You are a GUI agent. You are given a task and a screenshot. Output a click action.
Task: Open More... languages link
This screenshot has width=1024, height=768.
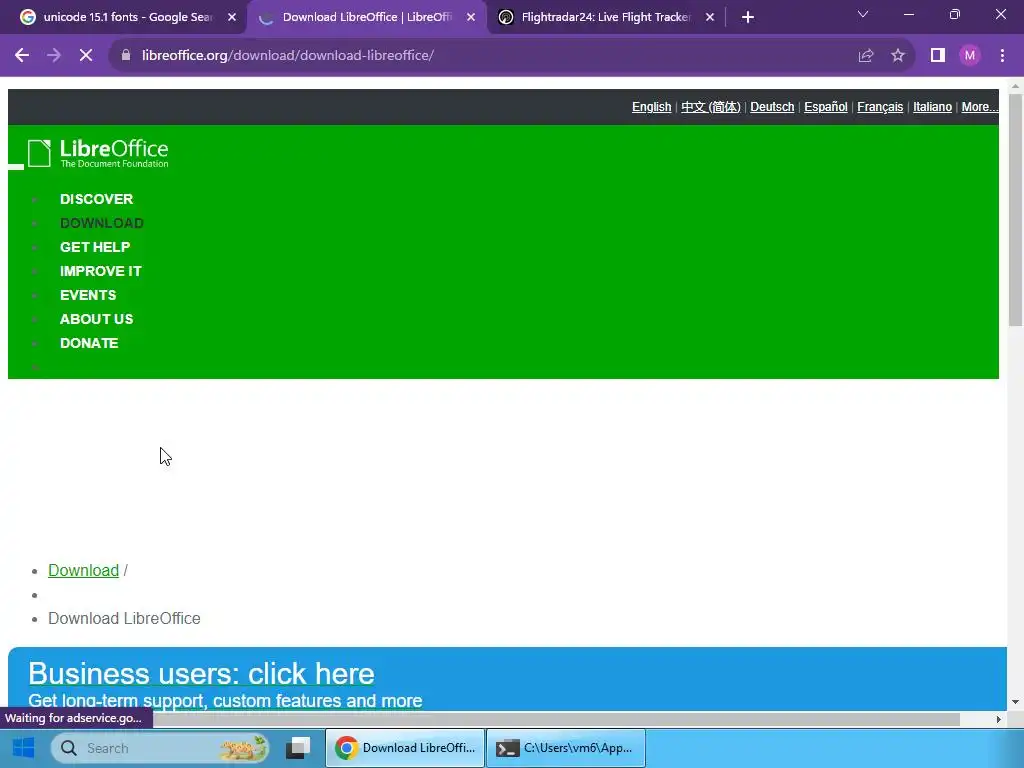(980, 107)
